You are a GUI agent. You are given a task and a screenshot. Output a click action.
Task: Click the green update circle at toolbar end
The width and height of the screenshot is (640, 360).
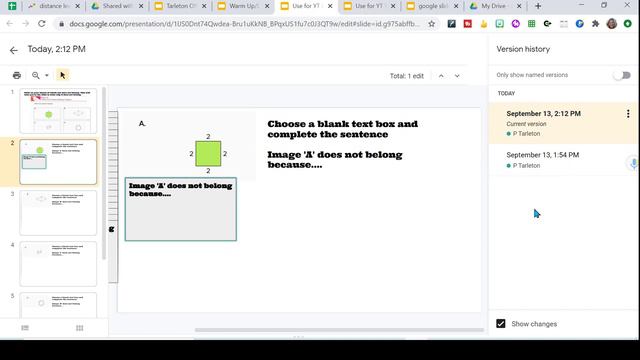(628, 24)
